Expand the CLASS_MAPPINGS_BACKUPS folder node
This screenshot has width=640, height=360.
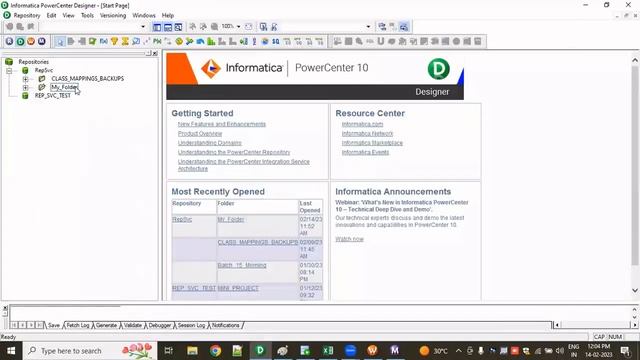(x=25, y=79)
